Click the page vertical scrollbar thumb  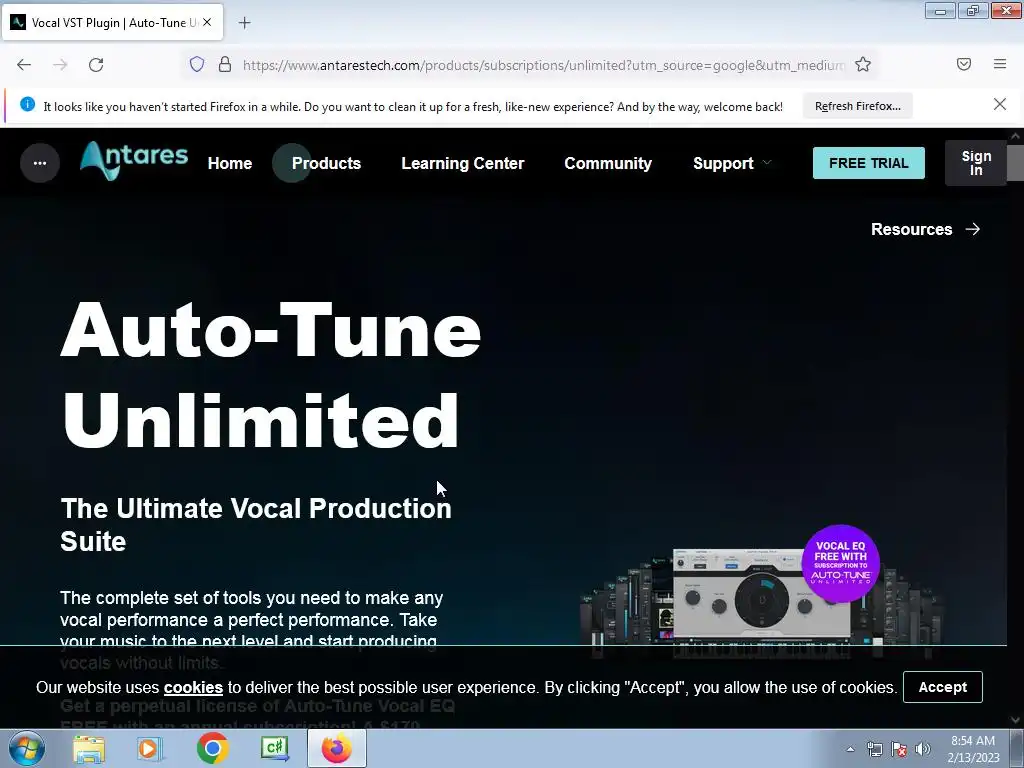(x=1015, y=163)
